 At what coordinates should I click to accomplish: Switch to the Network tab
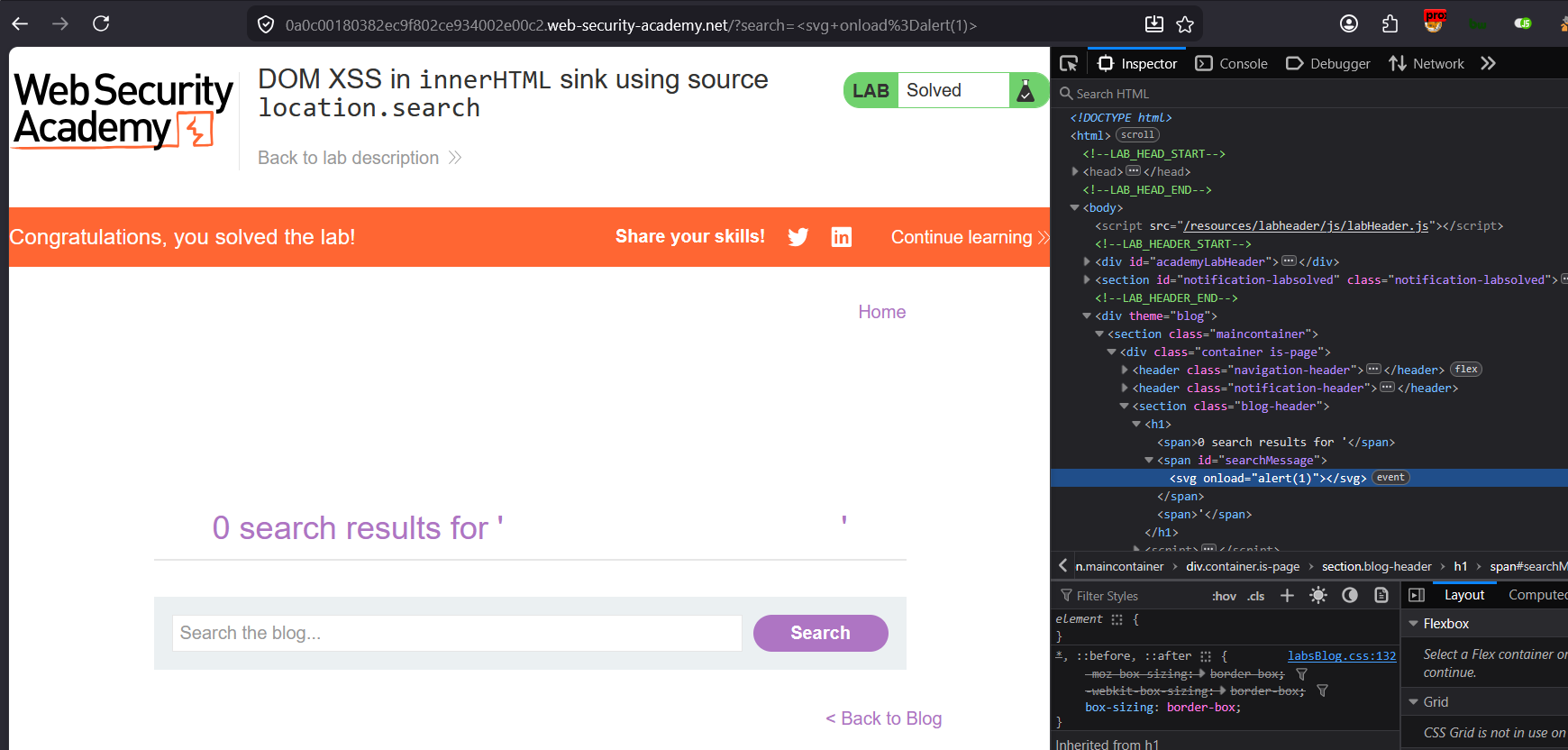(1427, 63)
